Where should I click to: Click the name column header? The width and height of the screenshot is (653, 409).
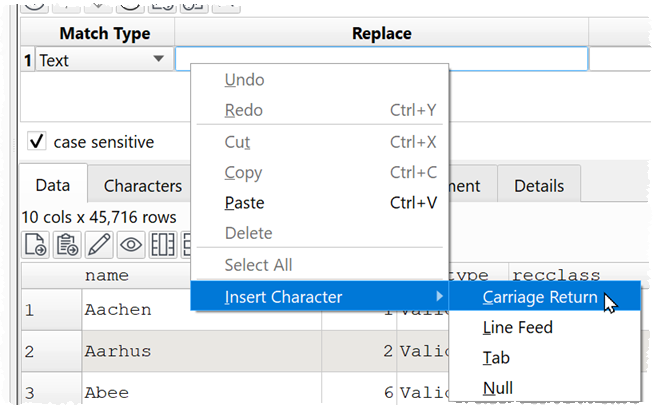(107, 274)
